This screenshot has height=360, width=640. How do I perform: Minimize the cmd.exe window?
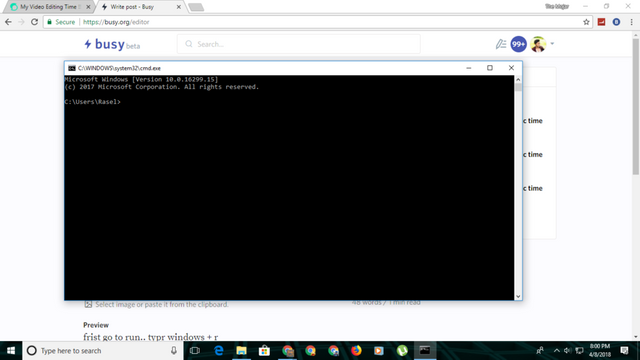469,68
